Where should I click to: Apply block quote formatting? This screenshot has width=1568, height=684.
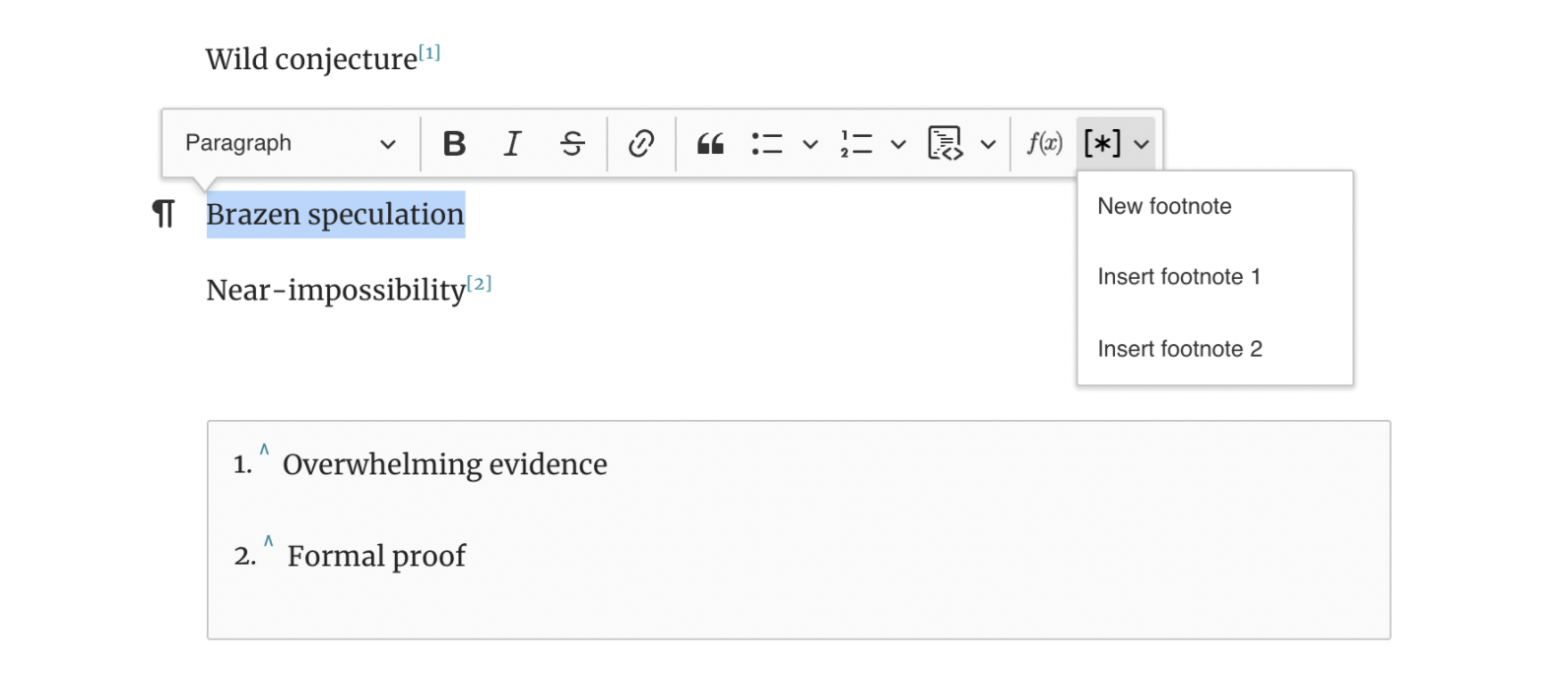(x=710, y=144)
